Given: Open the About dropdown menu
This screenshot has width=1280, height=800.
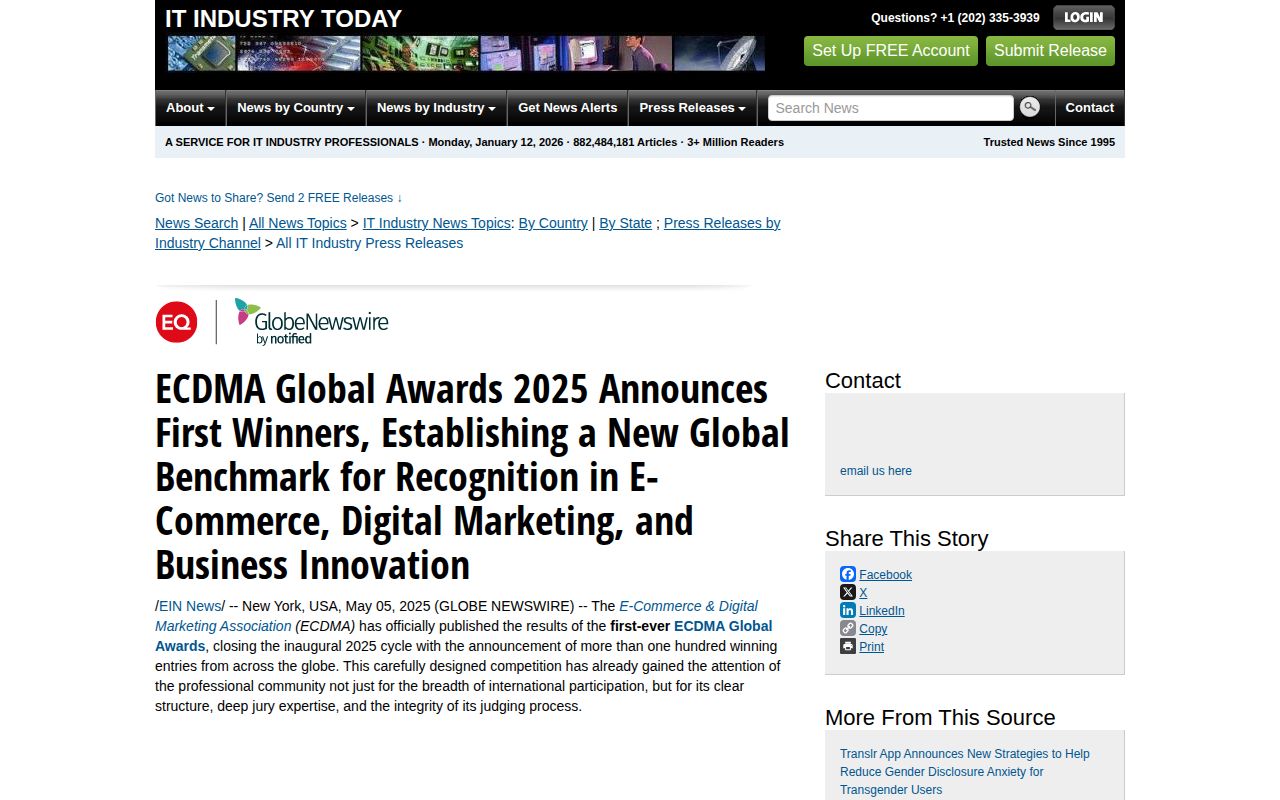Looking at the screenshot, I should pos(190,107).
